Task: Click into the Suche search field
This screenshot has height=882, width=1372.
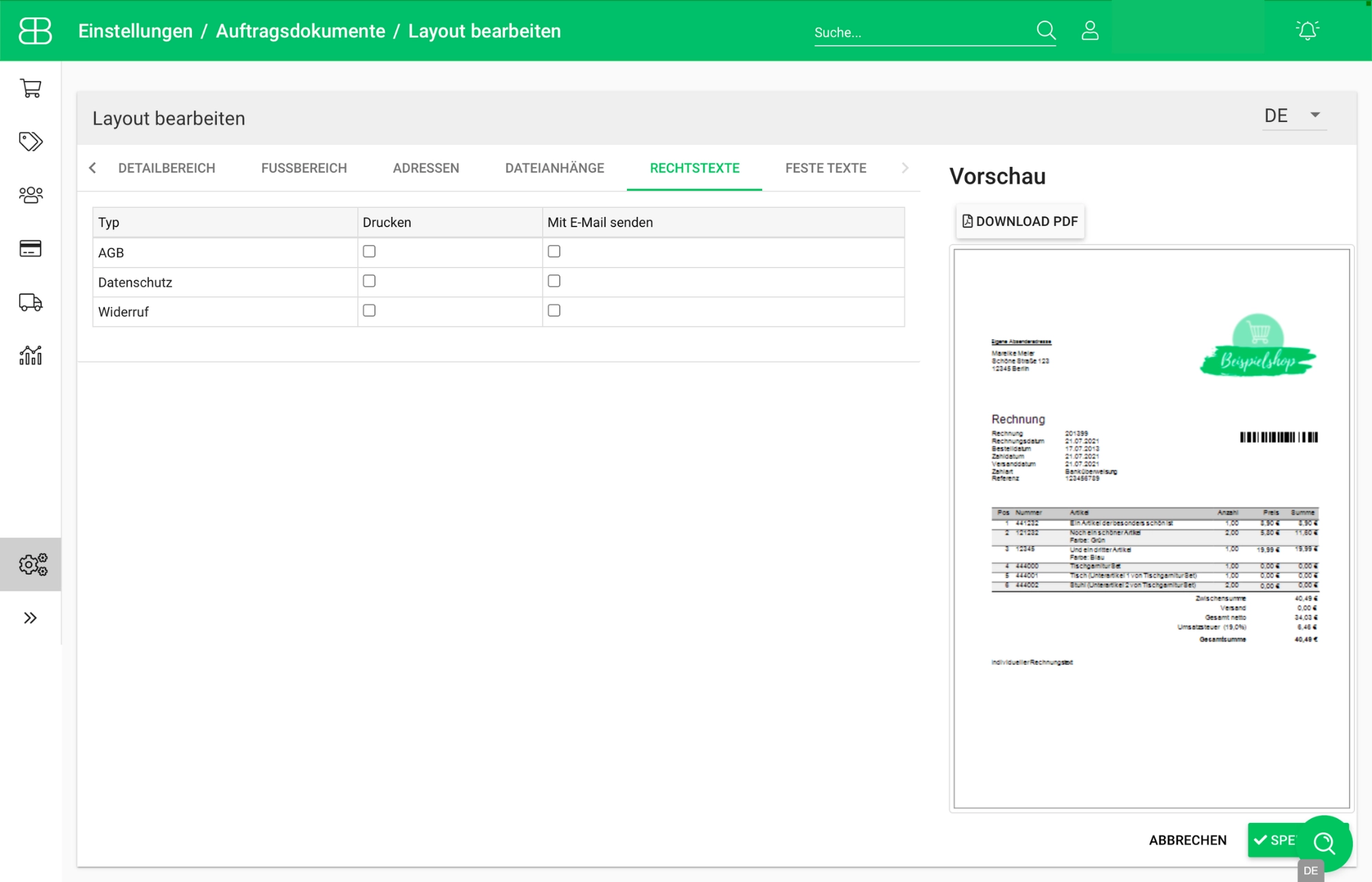Action: point(923,32)
